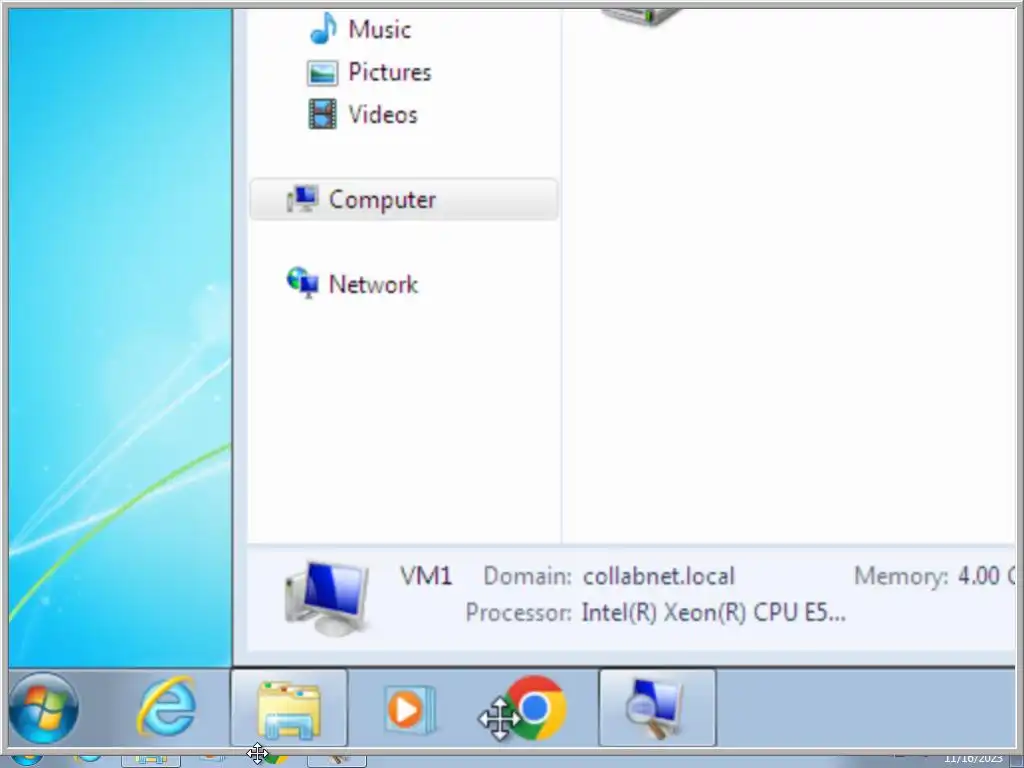Click the collabnet.local domain value
Image resolution: width=1024 pixels, height=768 pixels.
pyautogui.click(x=659, y=576)
